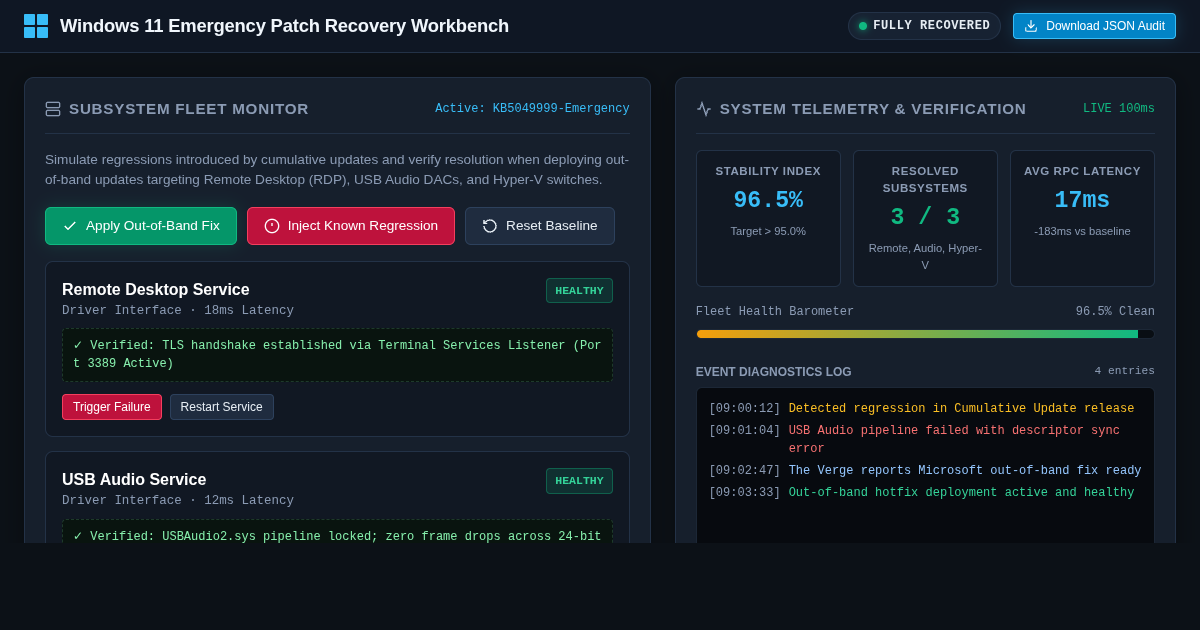Trigger Failure on Remote Desktop Service
This screenshot has height=630, width=1200.
(x=112, y=407)
